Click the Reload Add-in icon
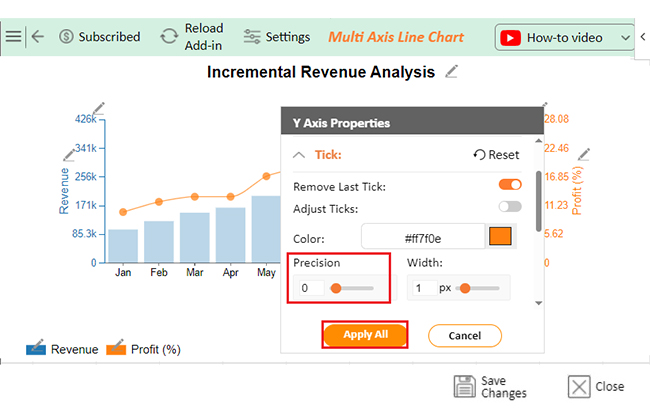 point(170,37)
